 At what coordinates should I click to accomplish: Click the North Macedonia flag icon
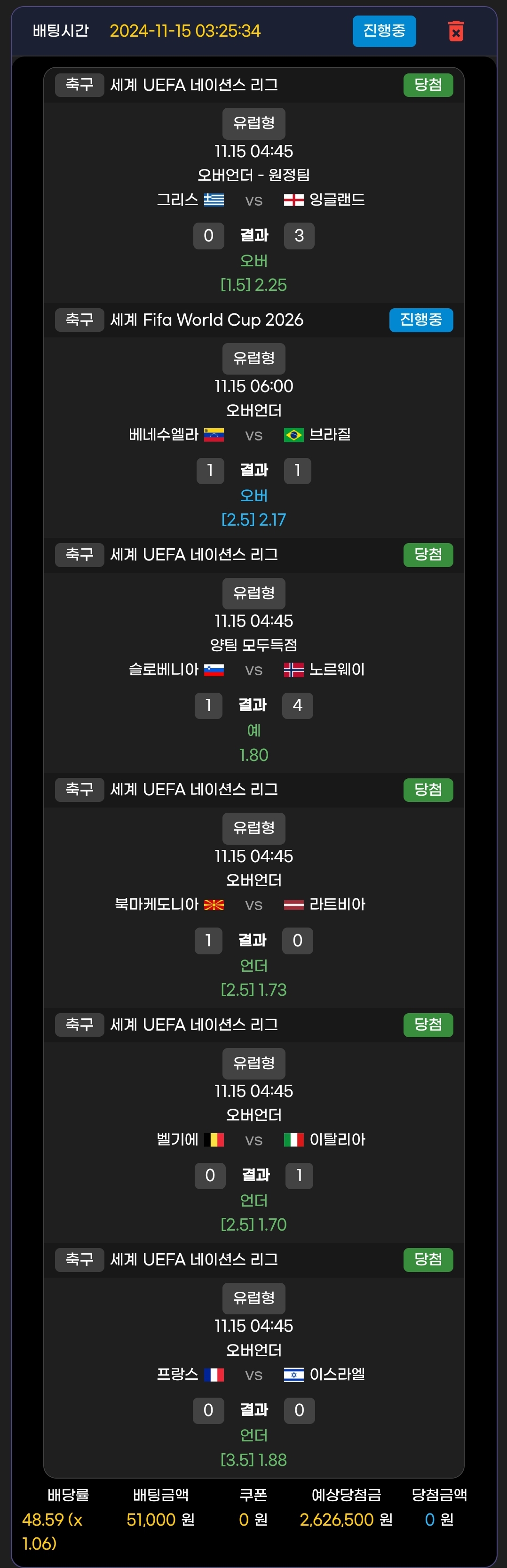click(x=214, y=904)
